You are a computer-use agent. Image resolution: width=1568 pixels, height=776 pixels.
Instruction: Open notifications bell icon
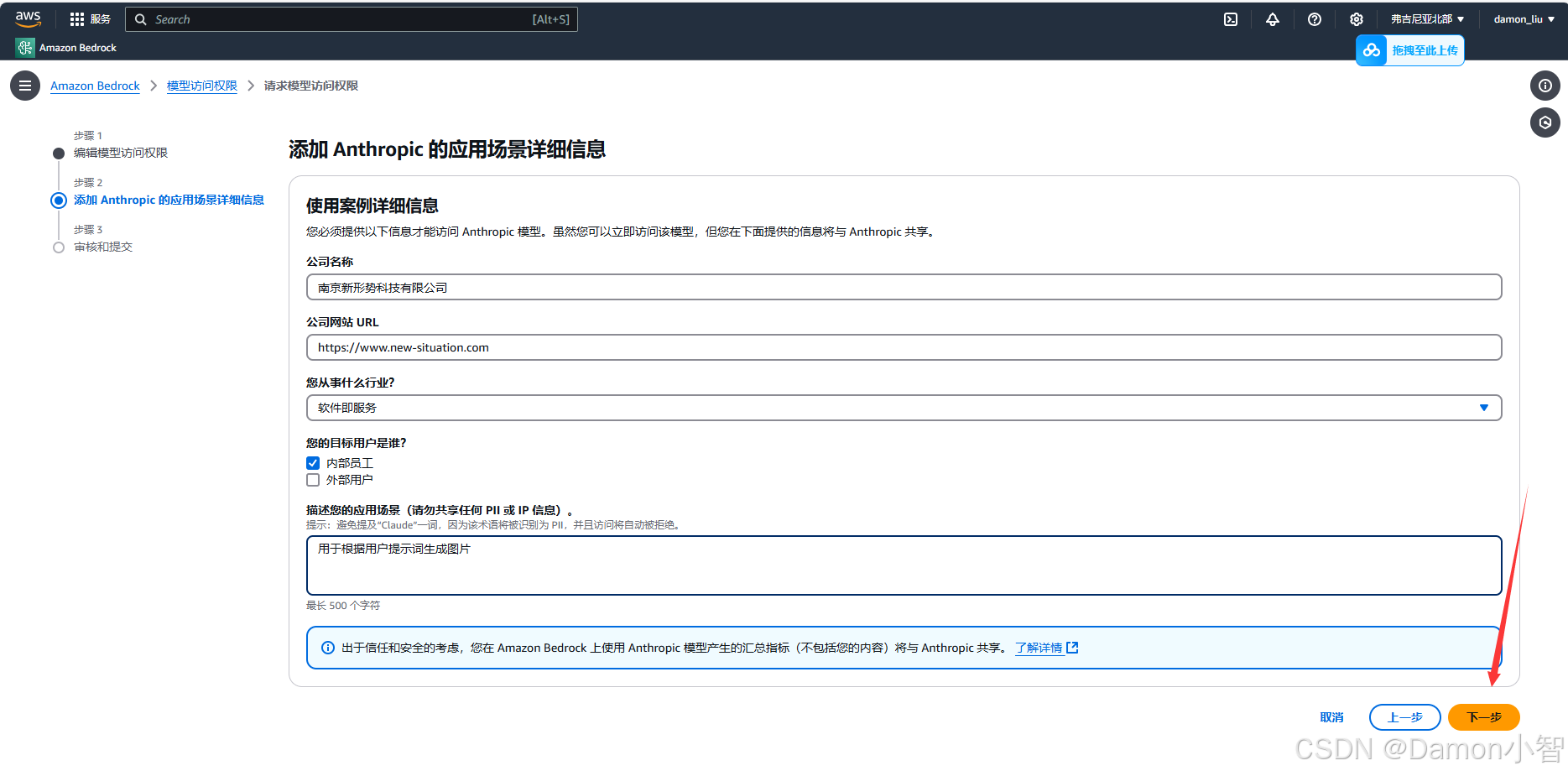tap(1273, 19)
